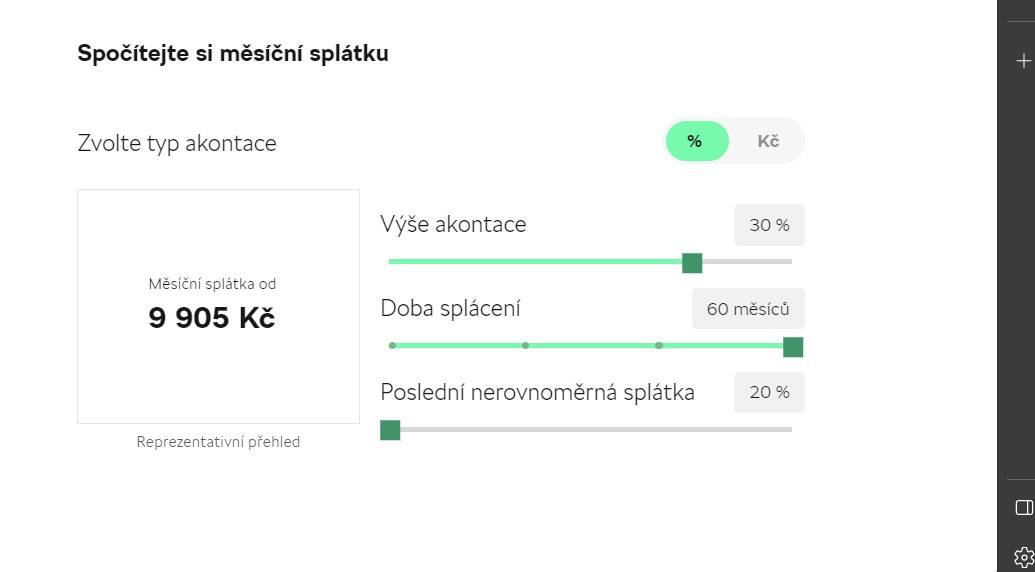
Task: Open settings via the gear icon
Action: pos(1024,557)
